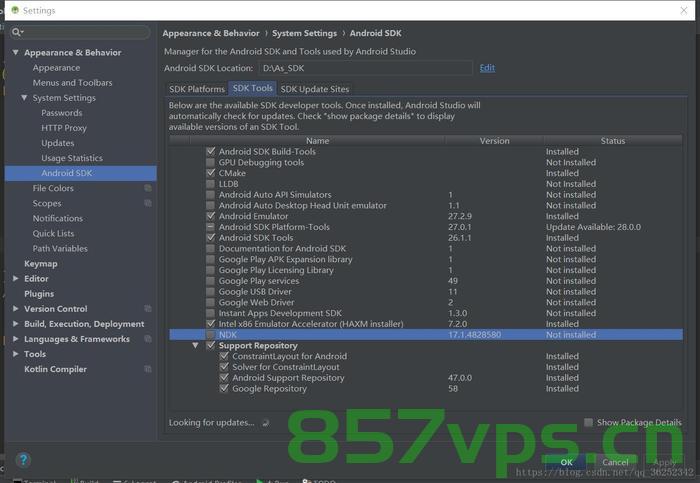Image resolution: width=700 pixels, height=483 pixels.
Task: Select Usage Statistics item
Action: (72, 158)
